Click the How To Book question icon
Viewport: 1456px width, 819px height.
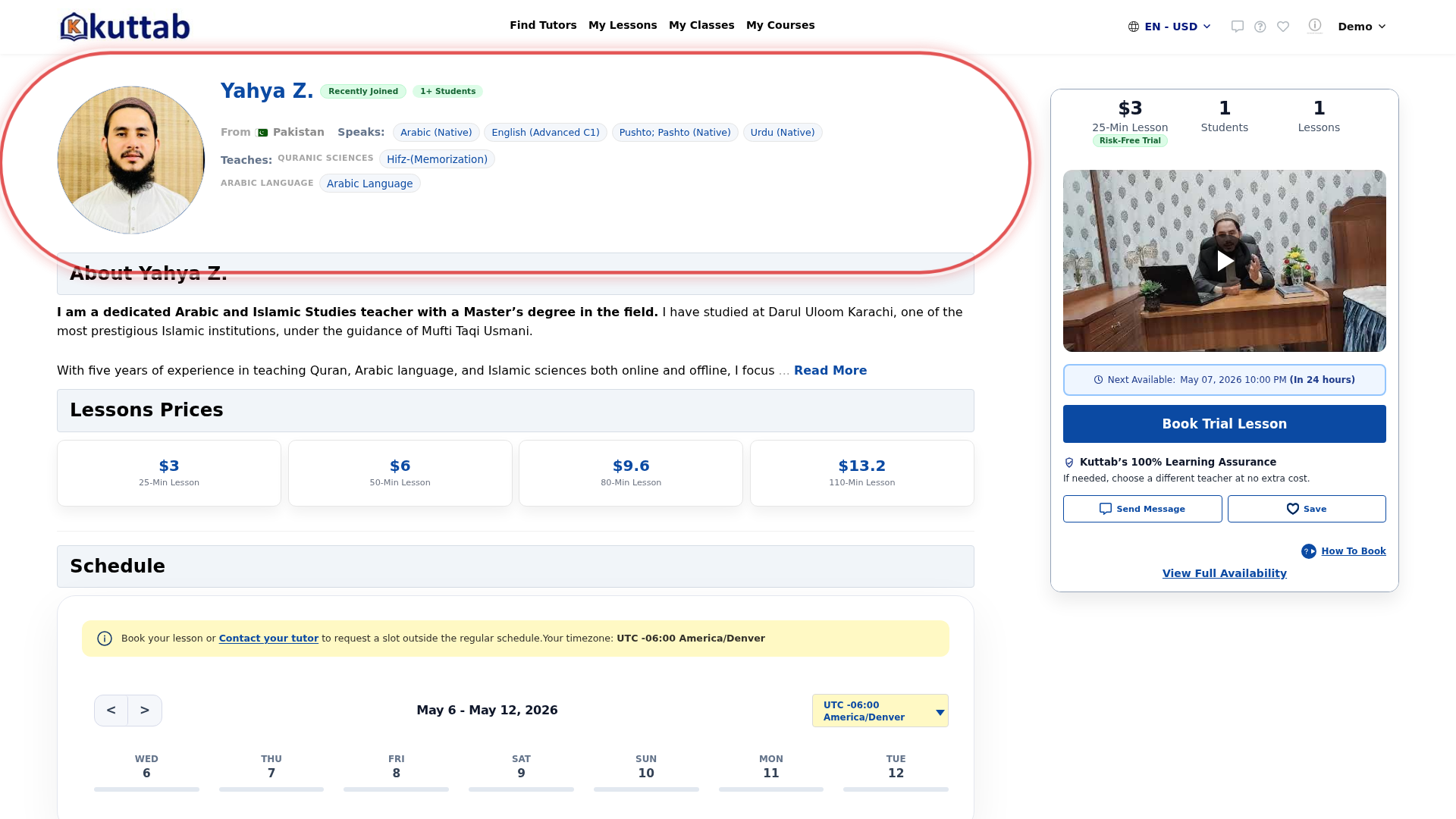pos(1309,551)
